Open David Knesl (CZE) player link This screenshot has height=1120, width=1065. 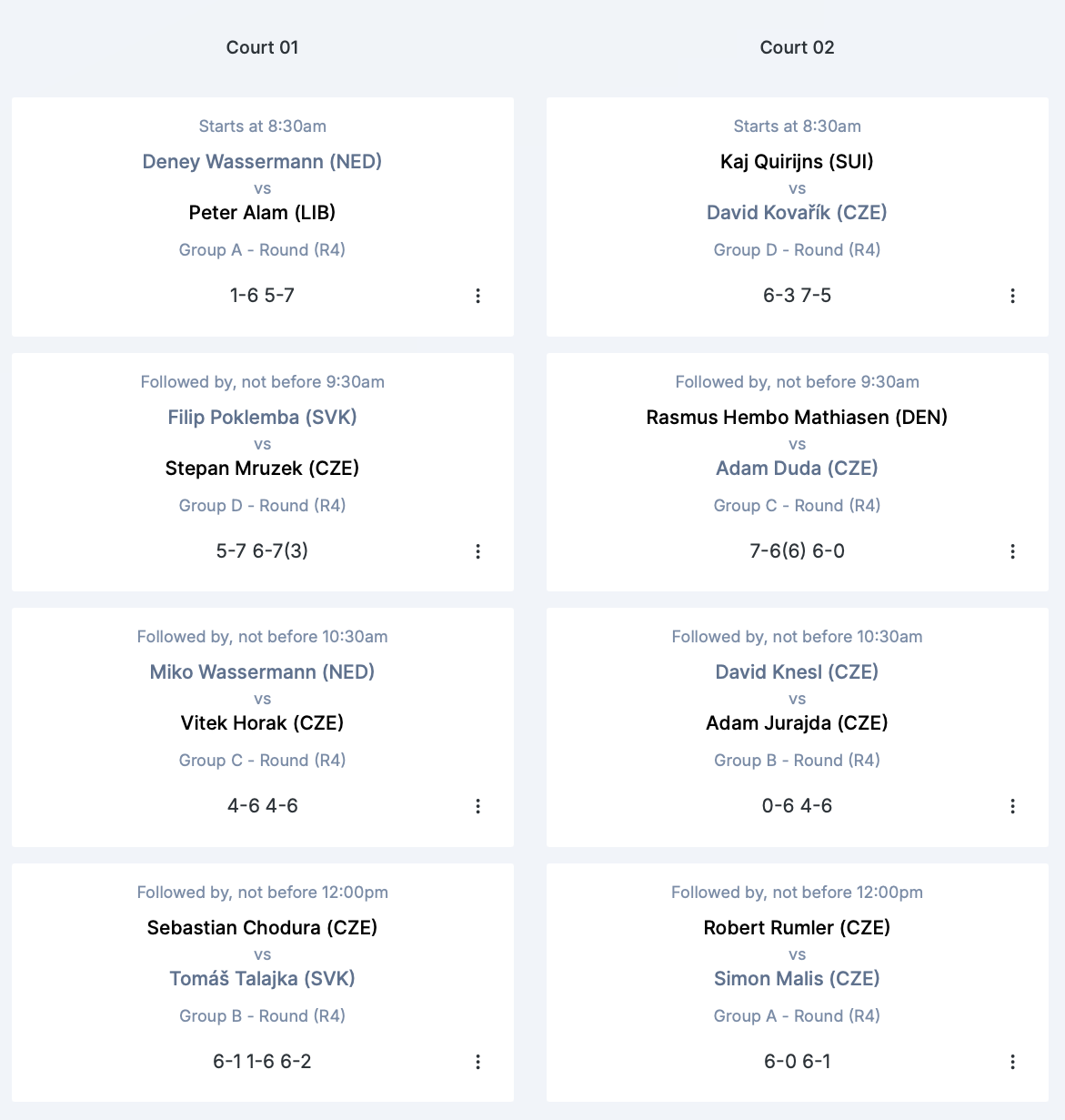pyautogui.click(x=797, y=672)
